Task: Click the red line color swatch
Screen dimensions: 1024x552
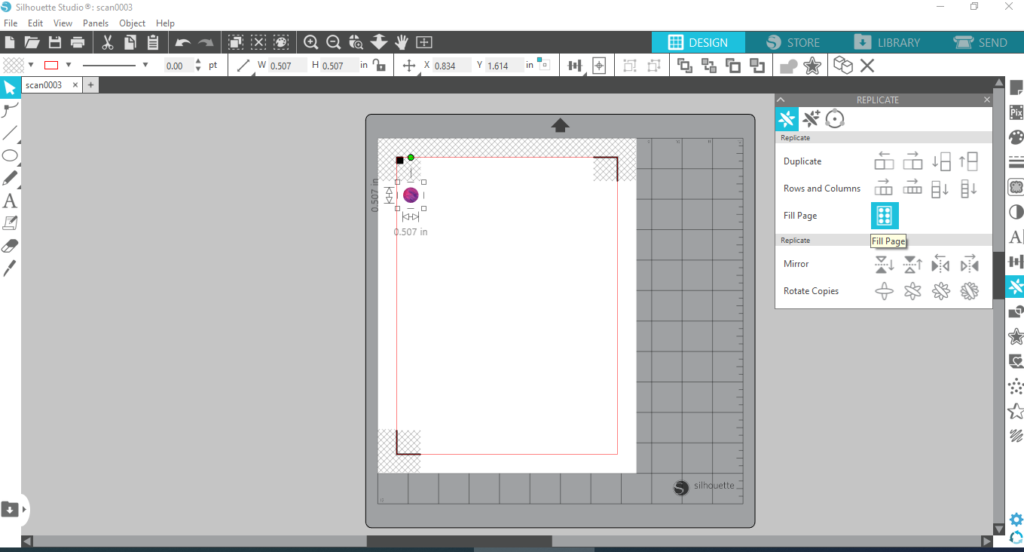Action: click(51, 65)
